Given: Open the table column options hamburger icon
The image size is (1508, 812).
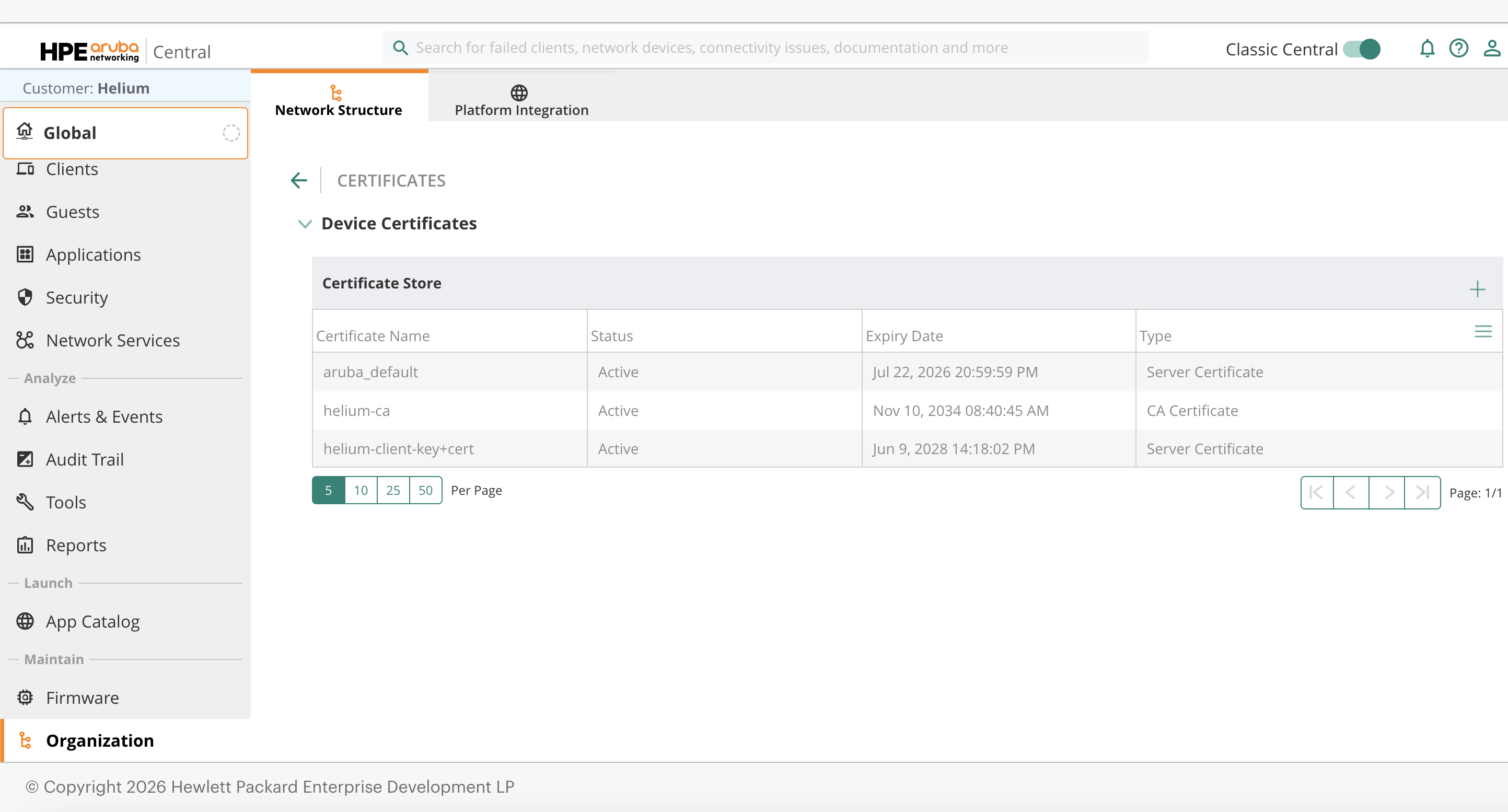Looking at the screenshot, I should point(1482,332).
